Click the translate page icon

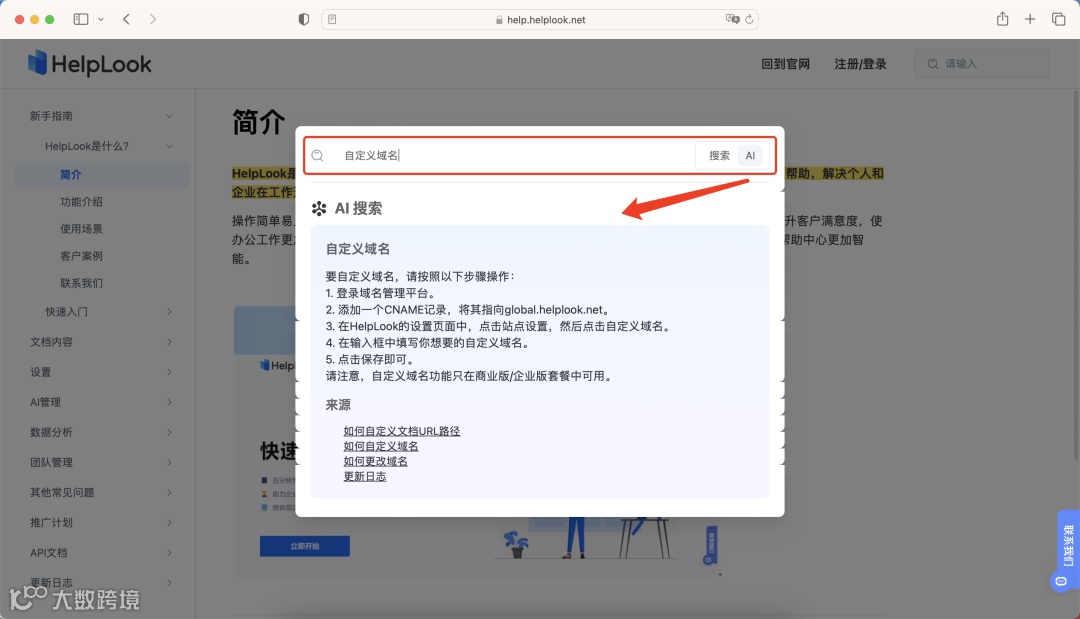click(732, 19)
